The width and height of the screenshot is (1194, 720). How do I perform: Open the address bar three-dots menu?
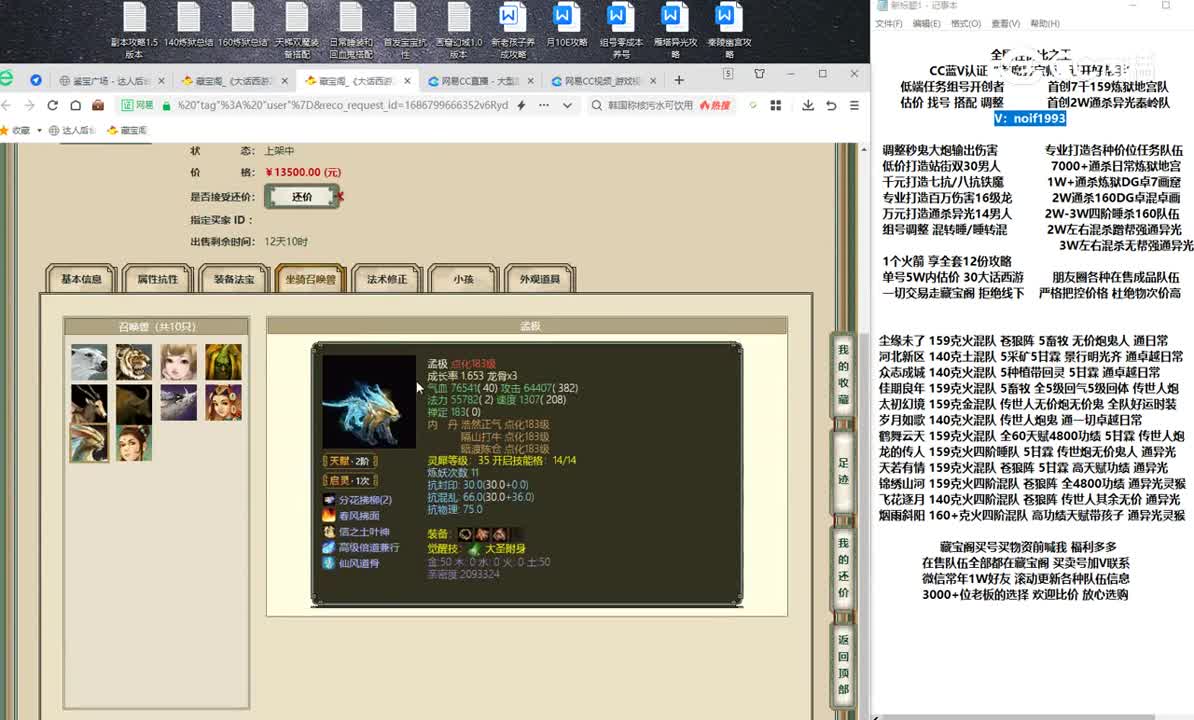544,105
